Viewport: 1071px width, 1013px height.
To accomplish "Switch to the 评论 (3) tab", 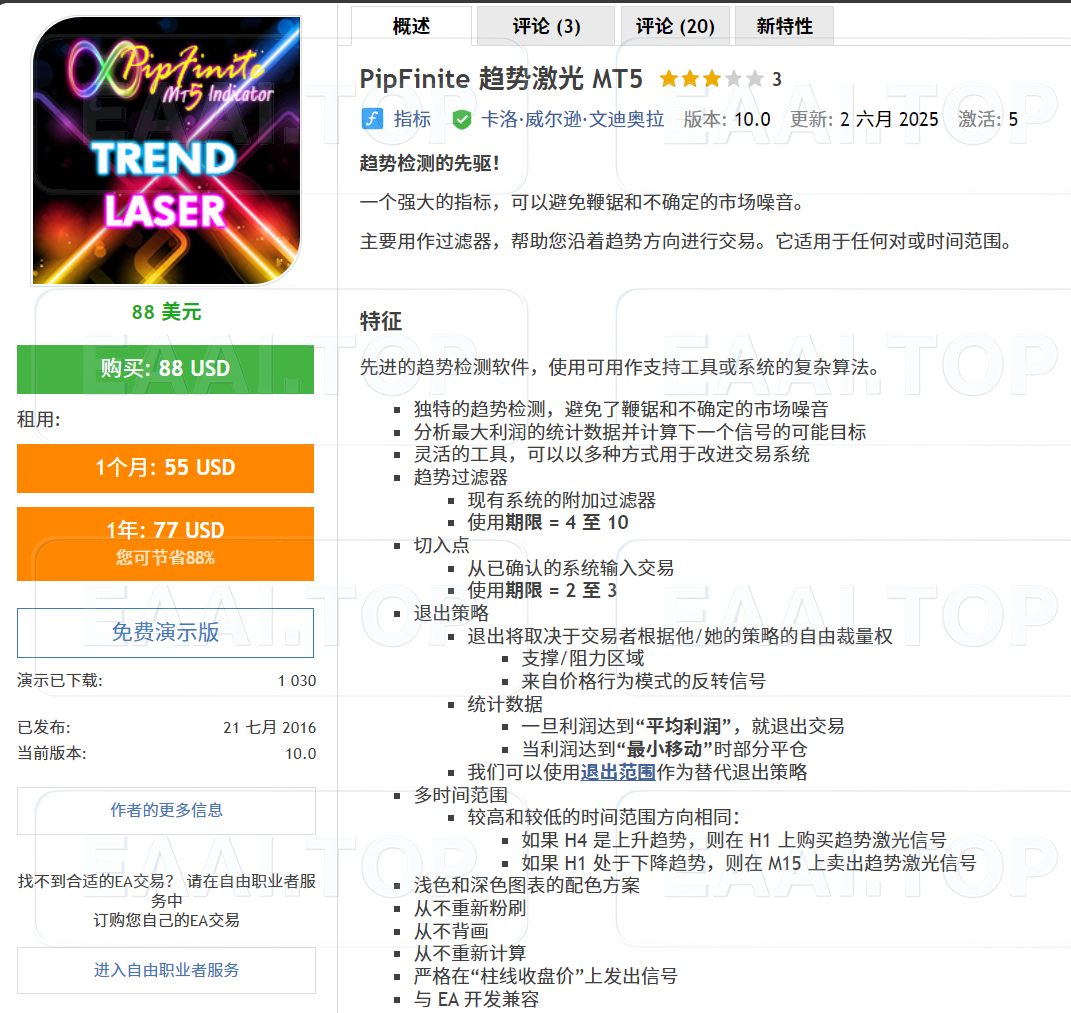I will pyautogui.click(x=546, y=26).
